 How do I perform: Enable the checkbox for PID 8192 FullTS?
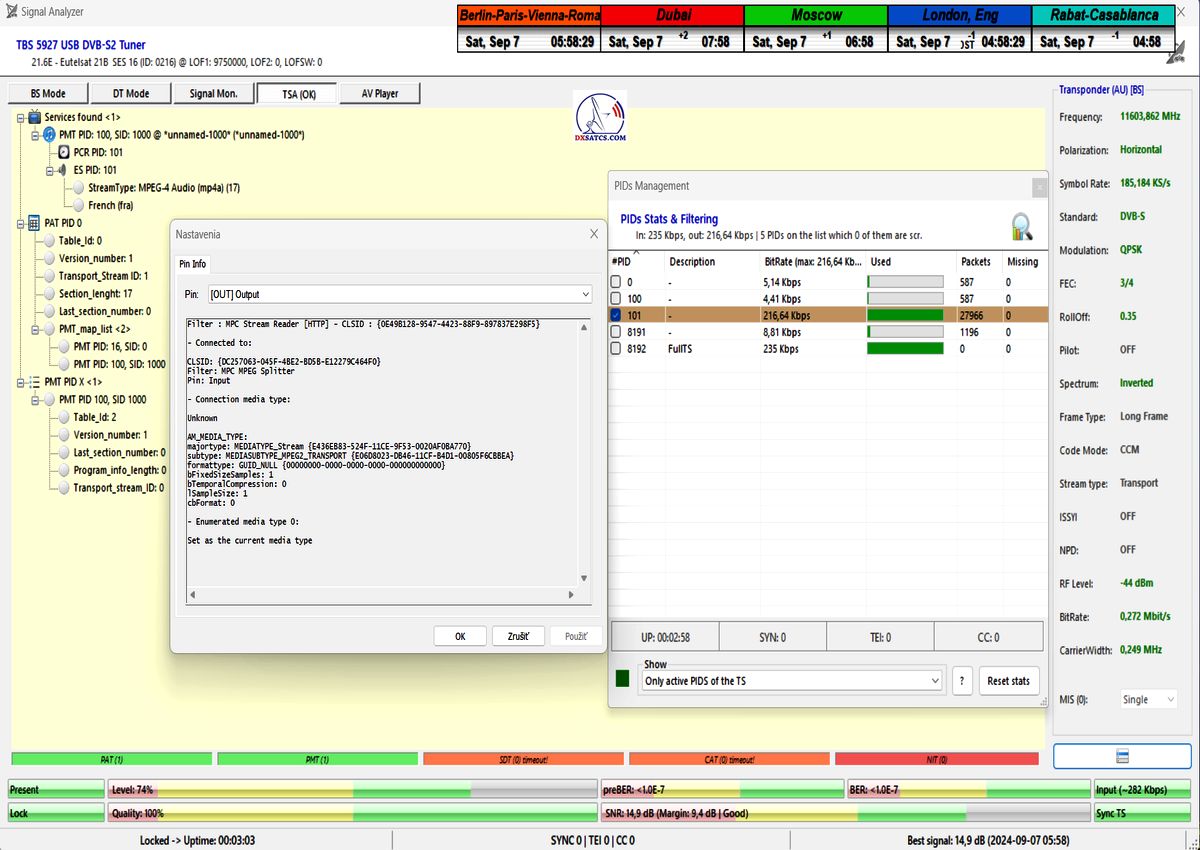coord(616,349)
